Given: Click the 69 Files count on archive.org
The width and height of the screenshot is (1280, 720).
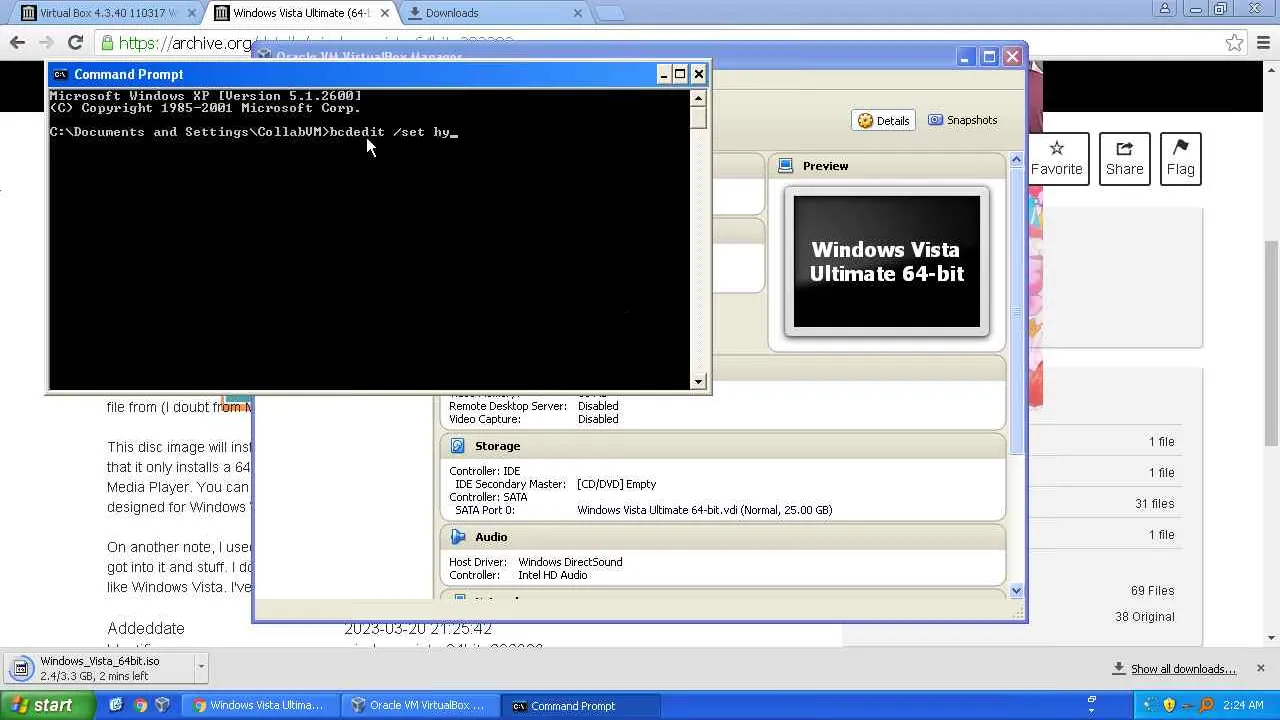Looking at the screenshot, I should (x=1152, y=591).
